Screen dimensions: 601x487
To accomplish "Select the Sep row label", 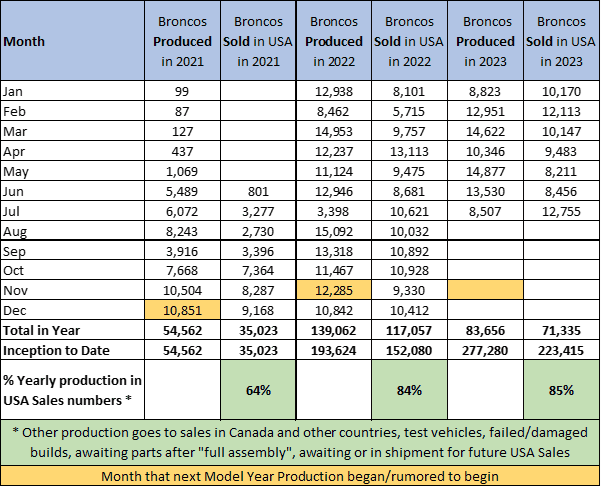I will (x=72, y=251).
